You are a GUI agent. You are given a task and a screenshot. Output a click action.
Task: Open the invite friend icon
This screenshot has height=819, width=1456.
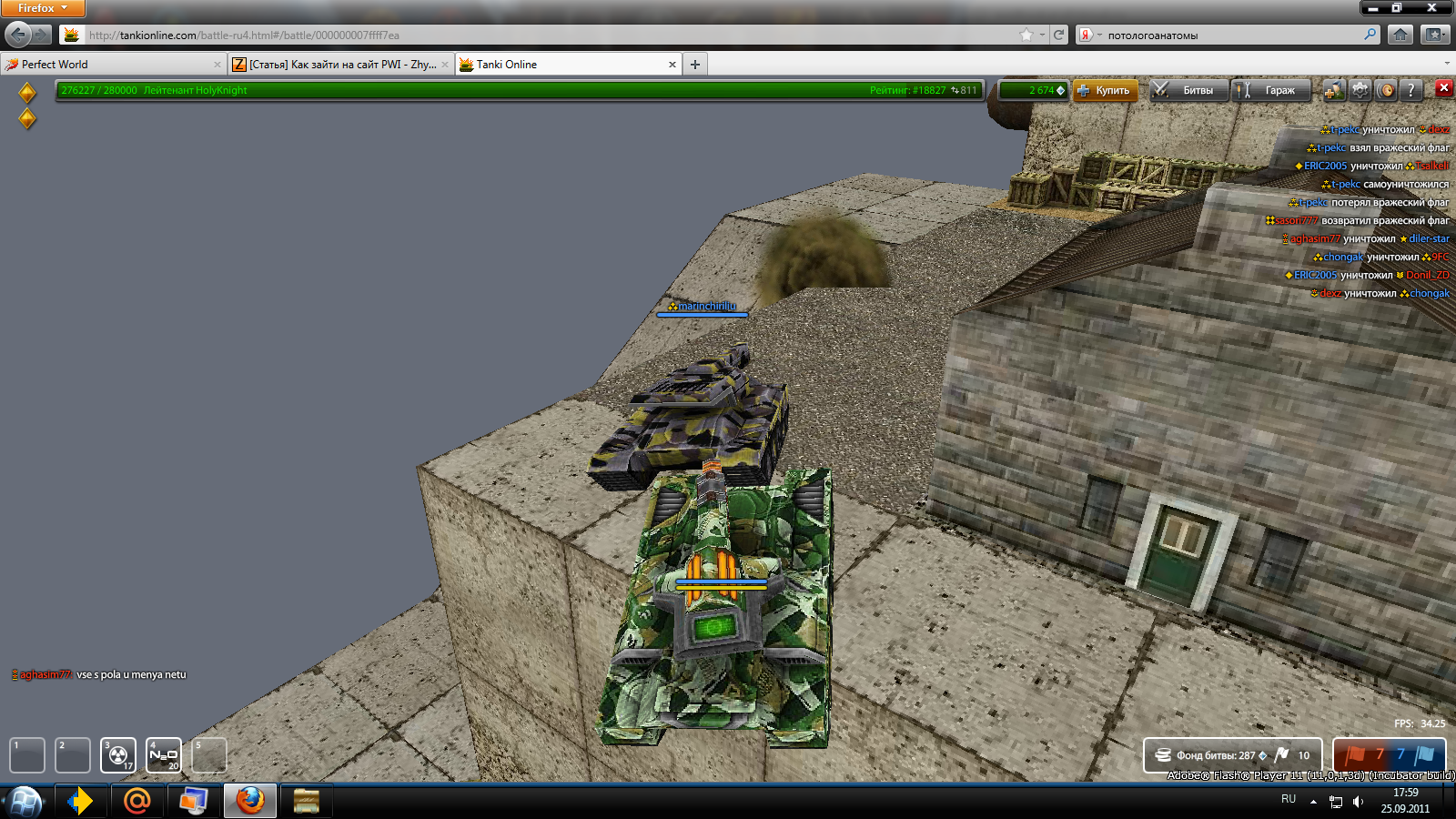(x=1334, y=90)
